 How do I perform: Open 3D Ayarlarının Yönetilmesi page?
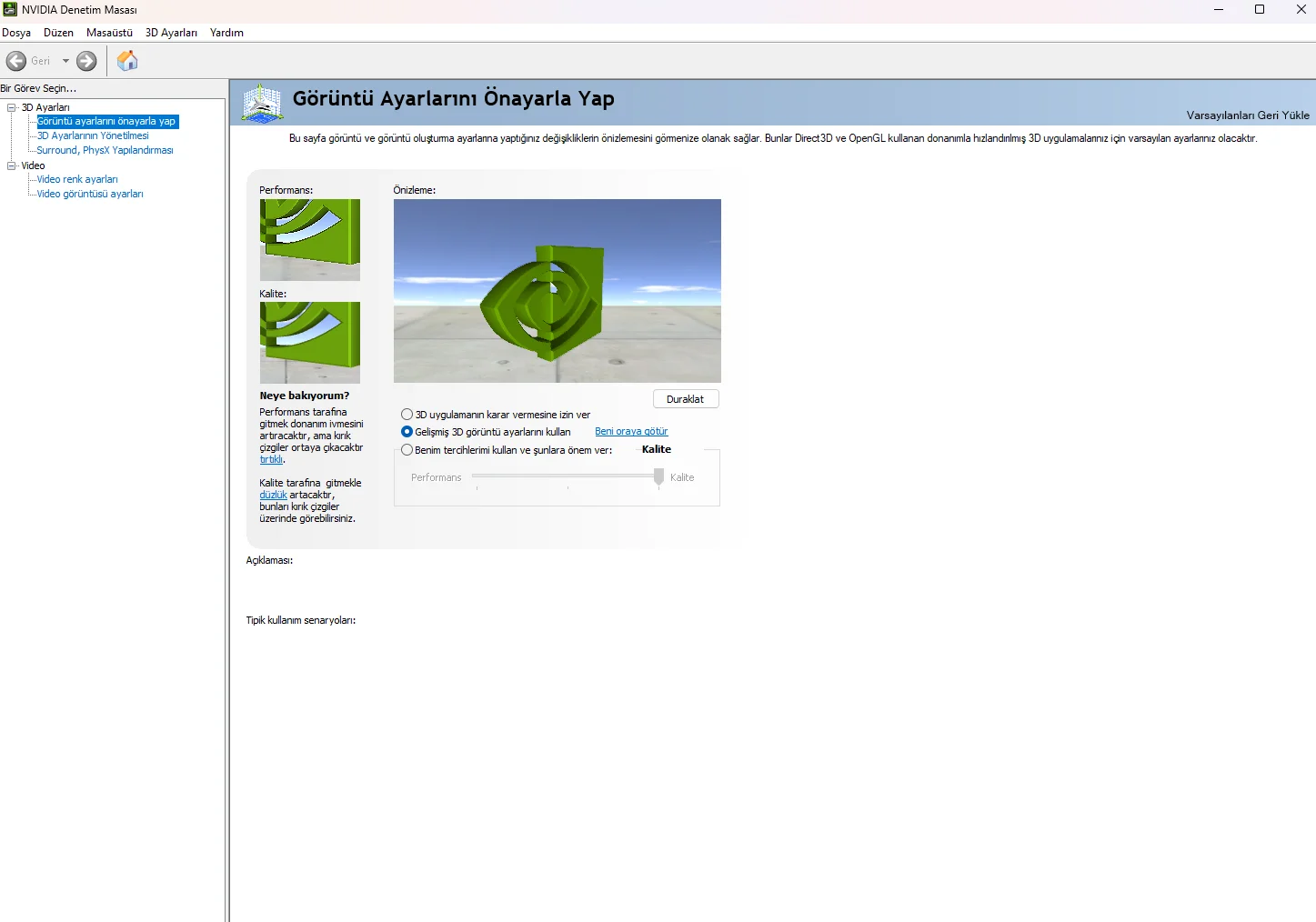93,135
